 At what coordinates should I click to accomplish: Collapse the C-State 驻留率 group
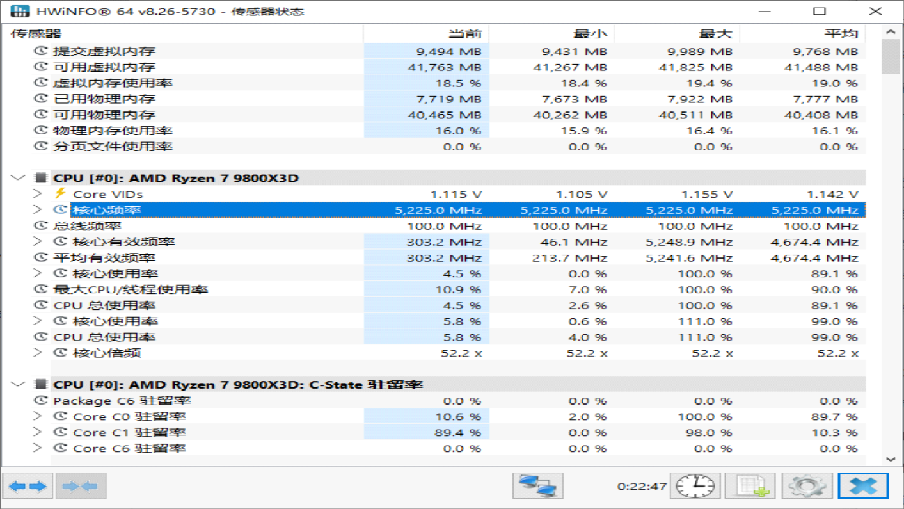coord(18,384)
